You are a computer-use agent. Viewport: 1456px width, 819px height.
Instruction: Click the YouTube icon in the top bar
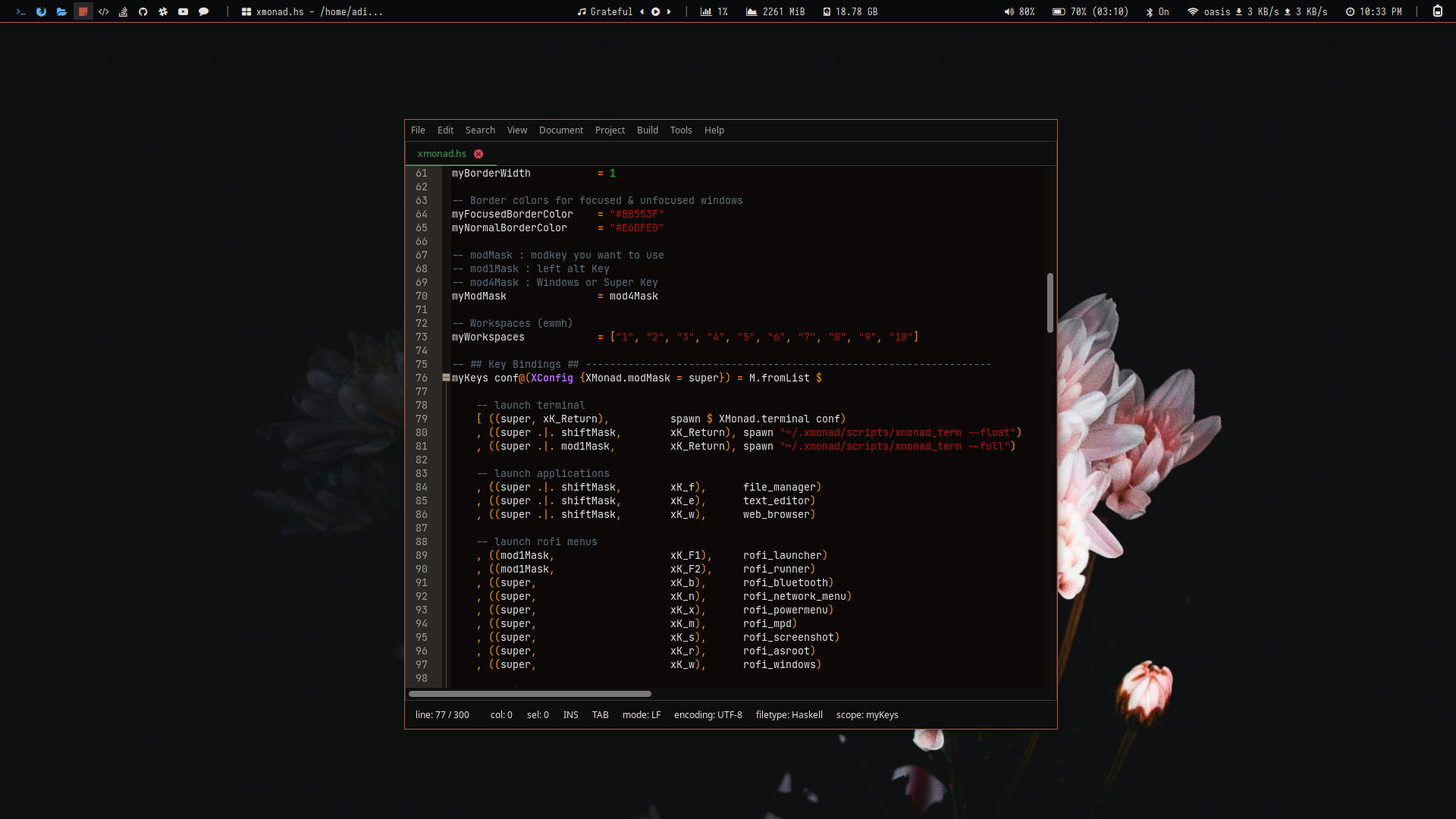click(183, 11)
